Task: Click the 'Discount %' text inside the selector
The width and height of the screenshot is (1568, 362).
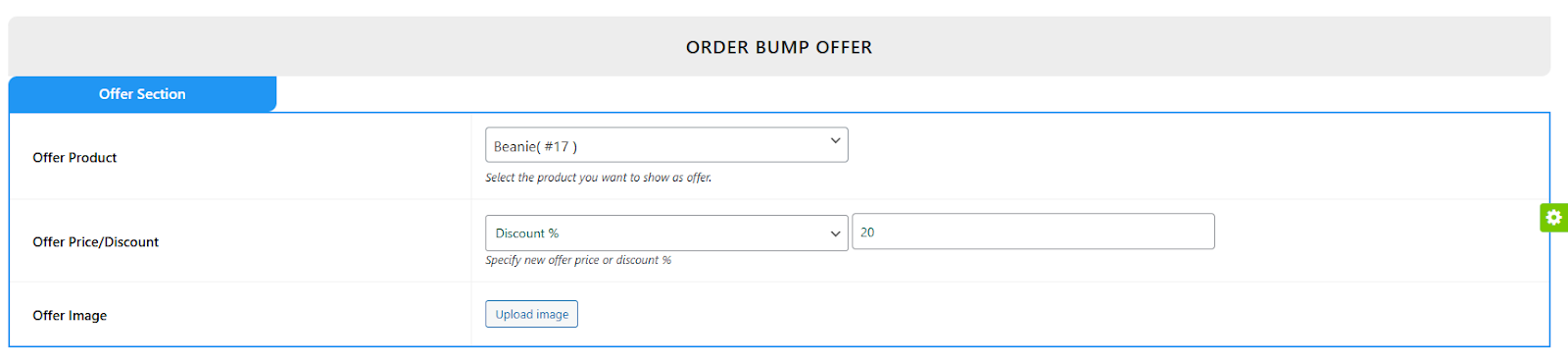Action: (x=527, y=233)
